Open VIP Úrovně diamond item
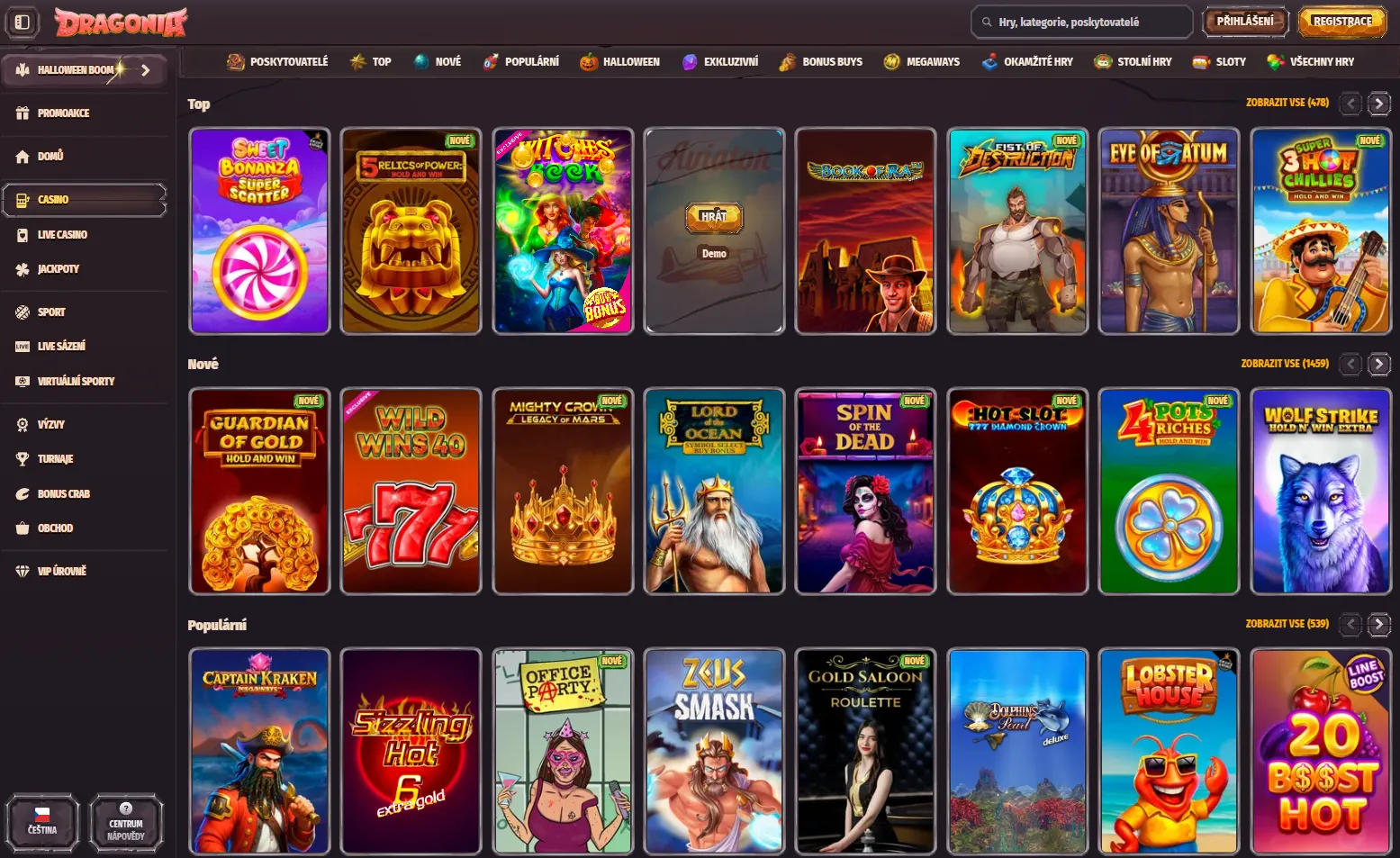Viewport: 1400px width, 858px height. 23,572
